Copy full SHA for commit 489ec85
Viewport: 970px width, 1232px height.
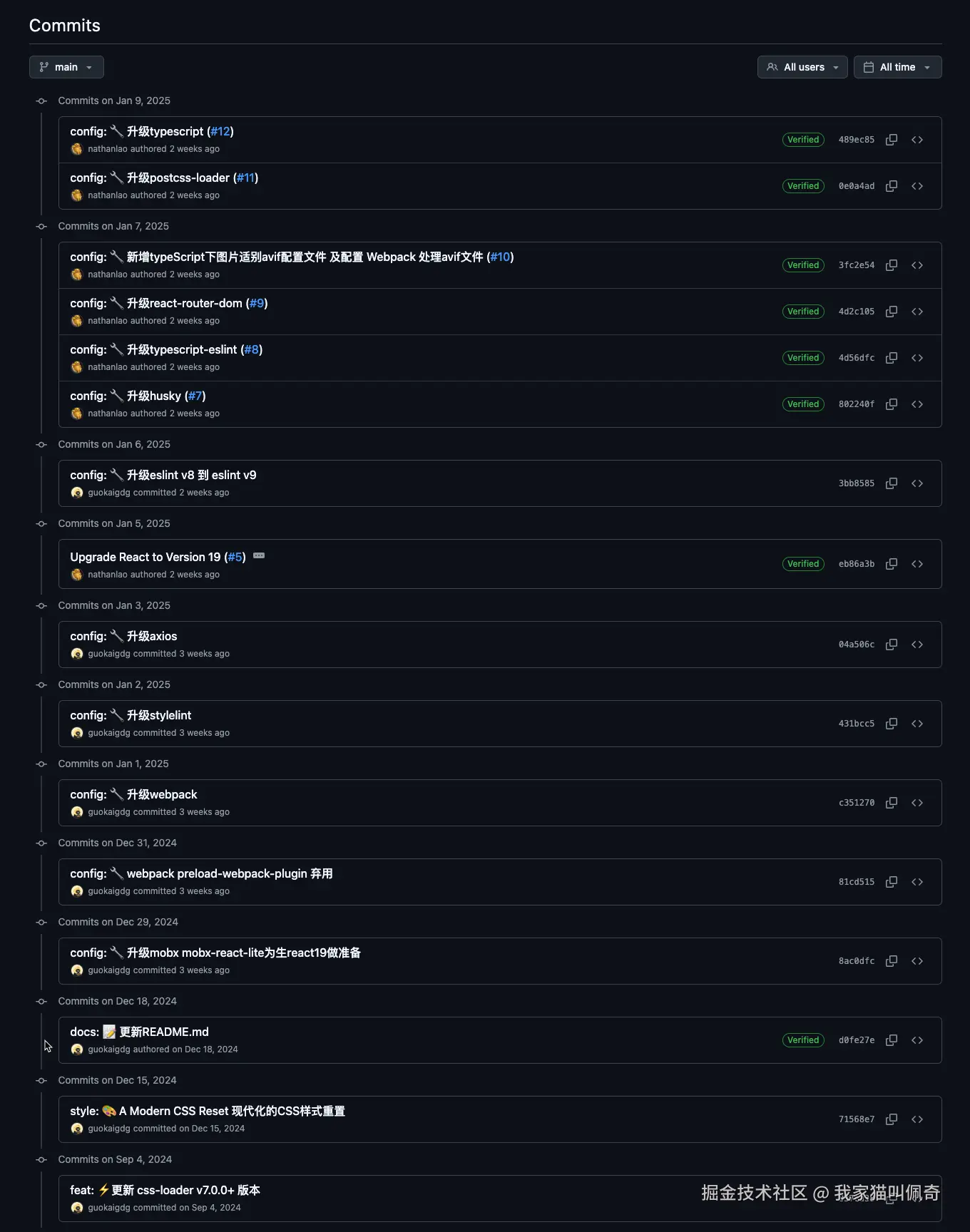891,140
